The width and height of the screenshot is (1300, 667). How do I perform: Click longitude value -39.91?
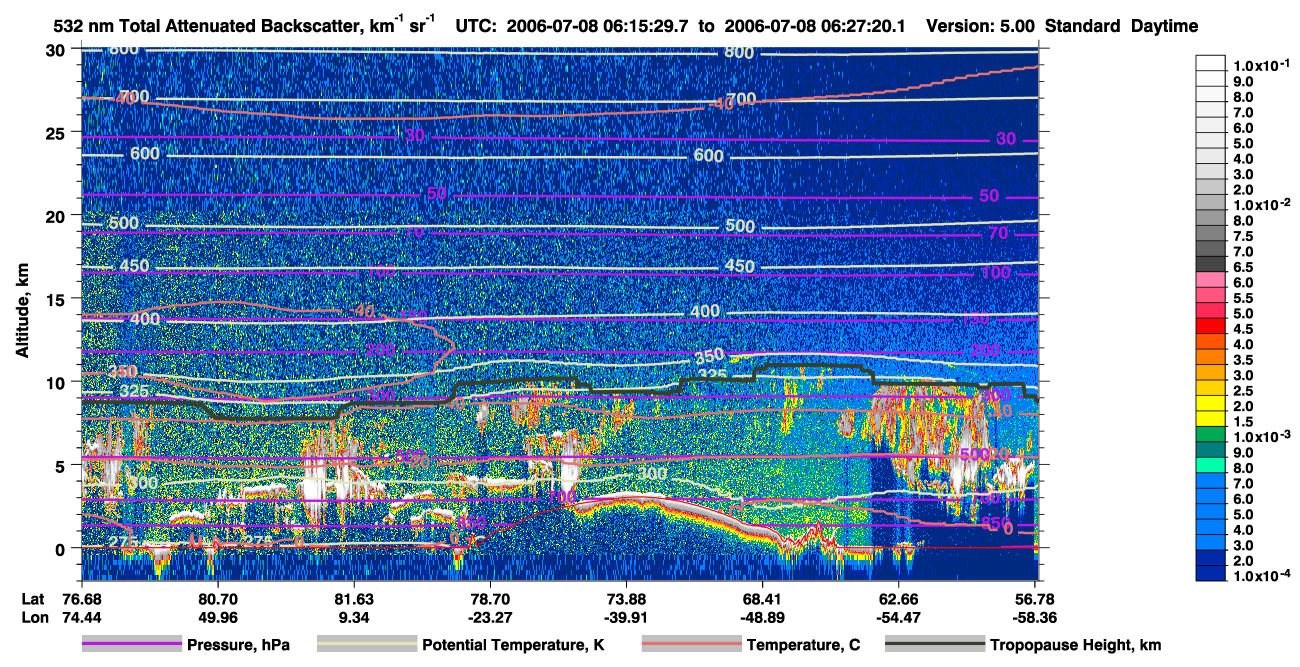pyautogui.click(x=626, y=617)
